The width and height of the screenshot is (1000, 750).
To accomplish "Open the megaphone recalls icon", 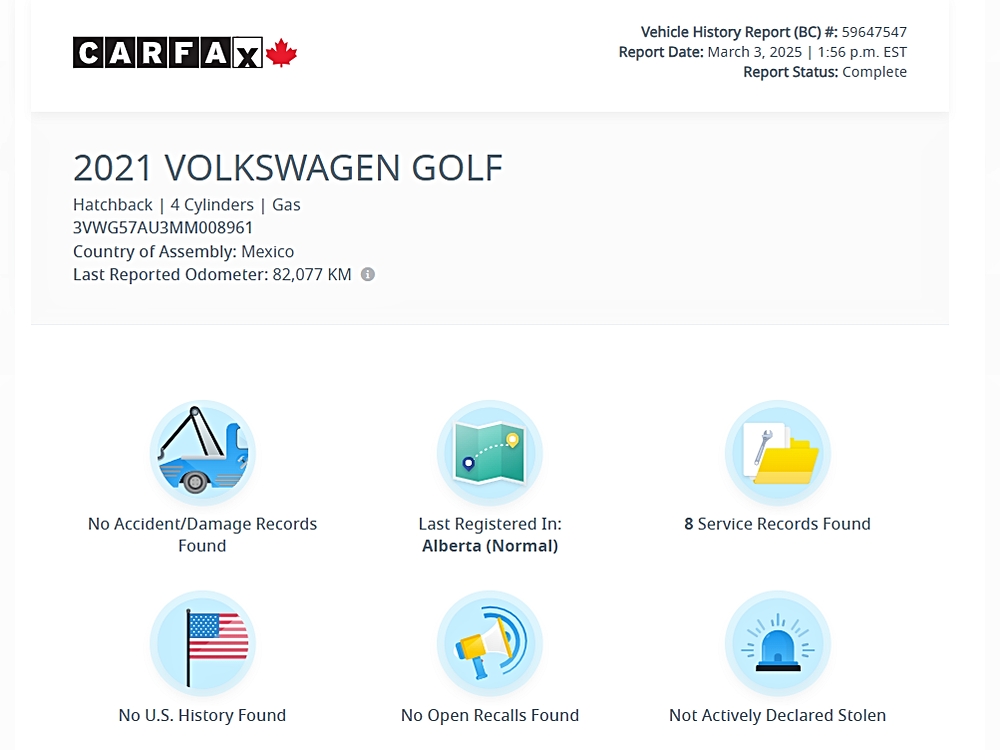I will click(x=490, y=643).
